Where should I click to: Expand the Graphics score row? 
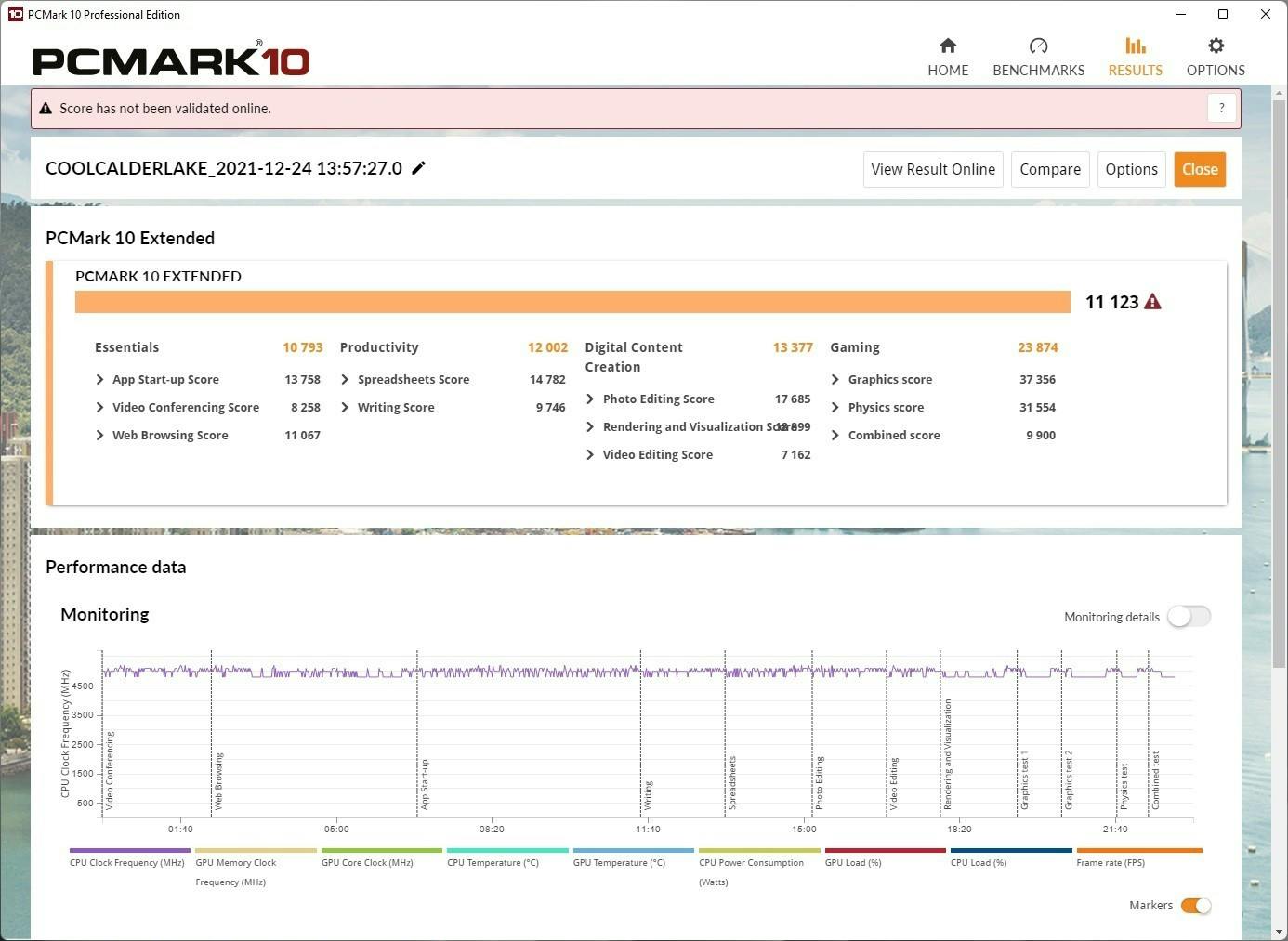[835, 380]
